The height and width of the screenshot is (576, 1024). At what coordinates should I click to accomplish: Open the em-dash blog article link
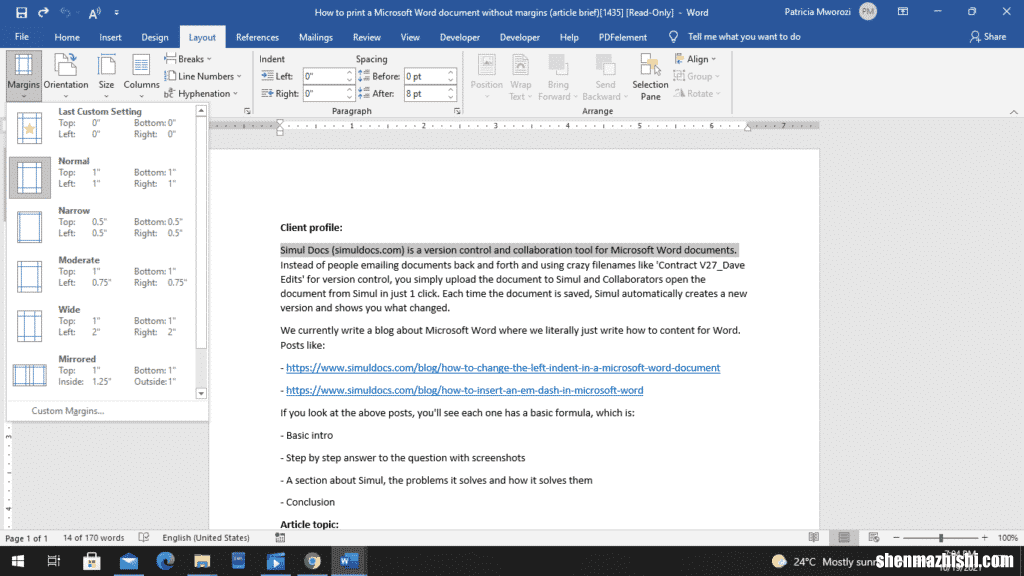464,390
